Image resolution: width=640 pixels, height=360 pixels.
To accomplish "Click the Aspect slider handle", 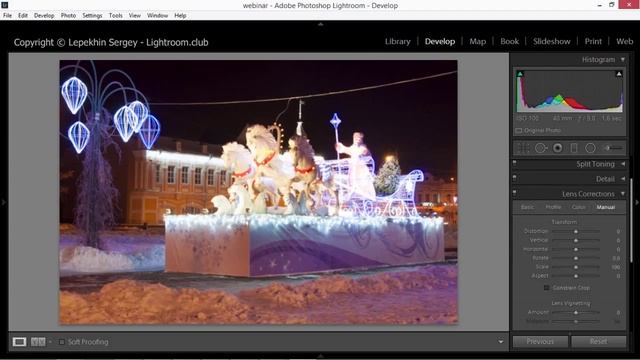I will [x=576, y=276].
